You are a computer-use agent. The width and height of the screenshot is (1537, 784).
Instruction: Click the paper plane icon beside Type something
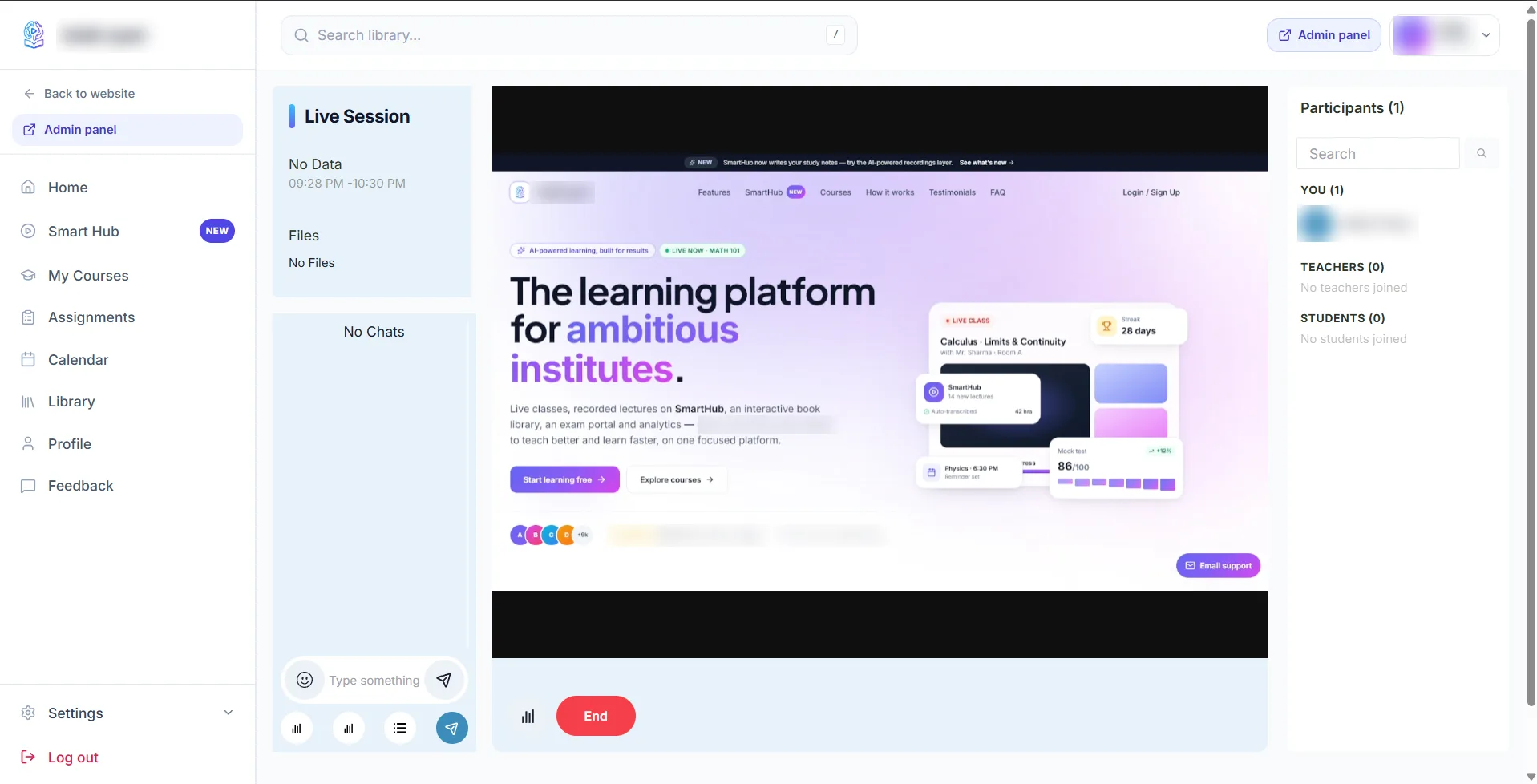[443, 680]
